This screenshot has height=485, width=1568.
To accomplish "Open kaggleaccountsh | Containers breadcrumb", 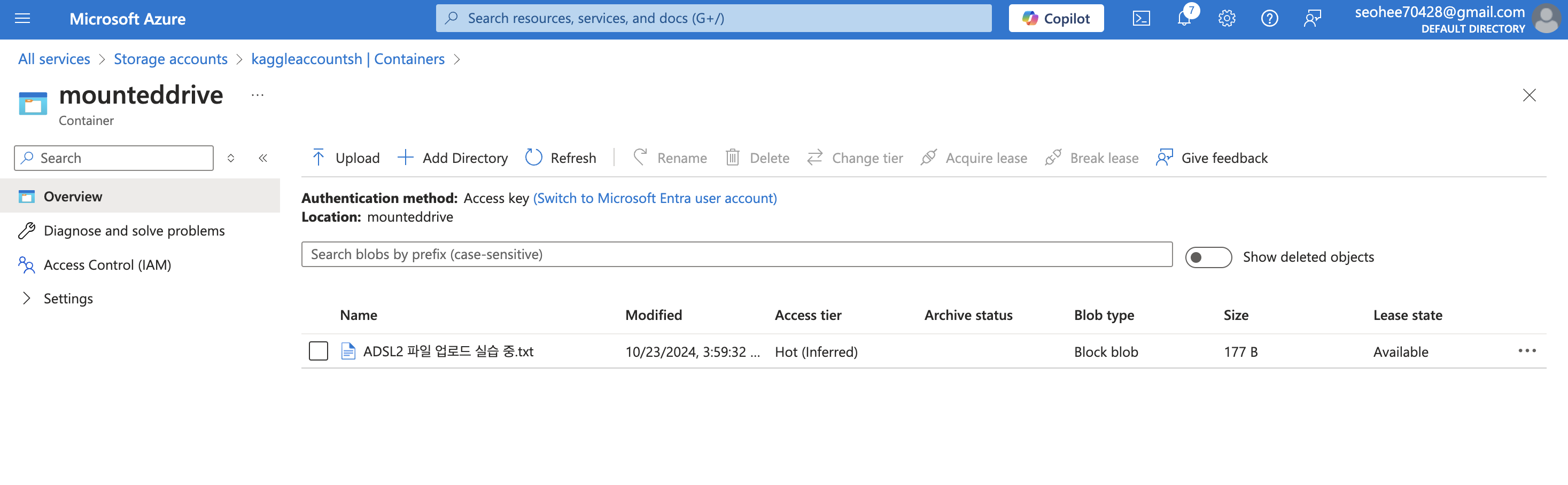I will click(x=347, y=59).
